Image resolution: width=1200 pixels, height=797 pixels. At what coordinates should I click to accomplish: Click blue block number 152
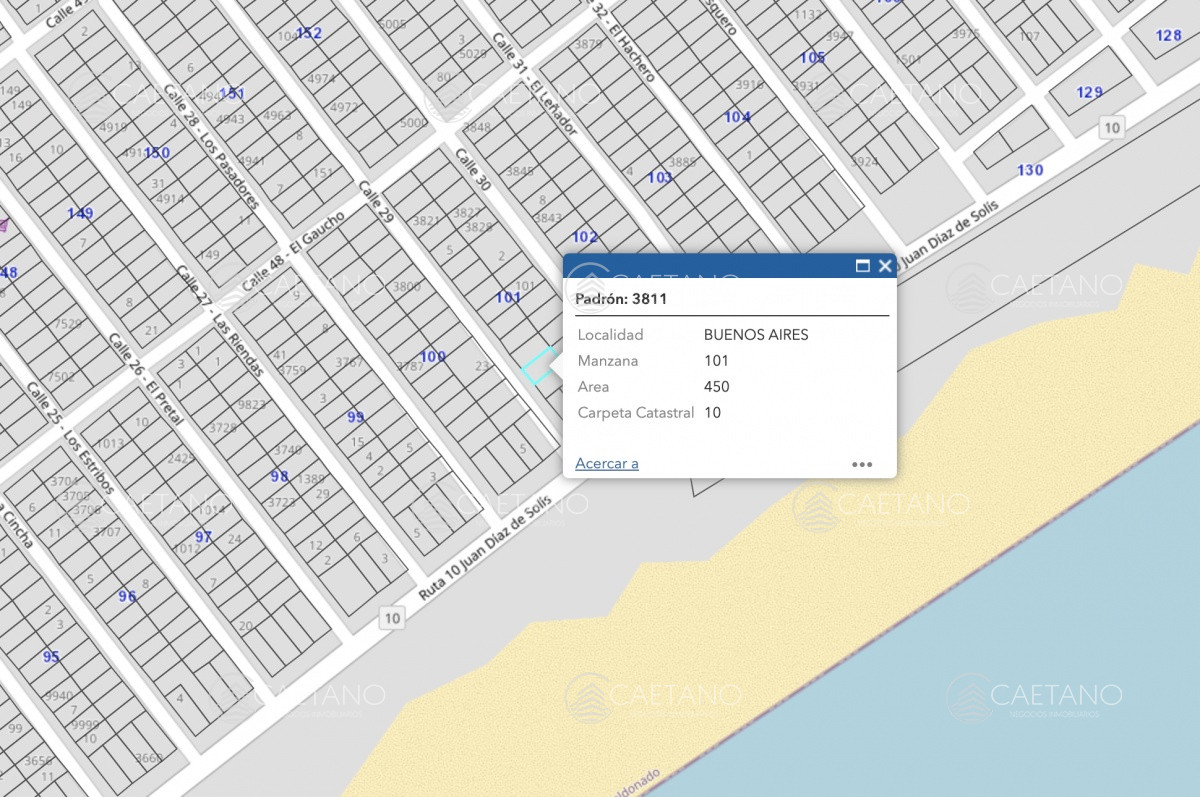tap(309, 33)
